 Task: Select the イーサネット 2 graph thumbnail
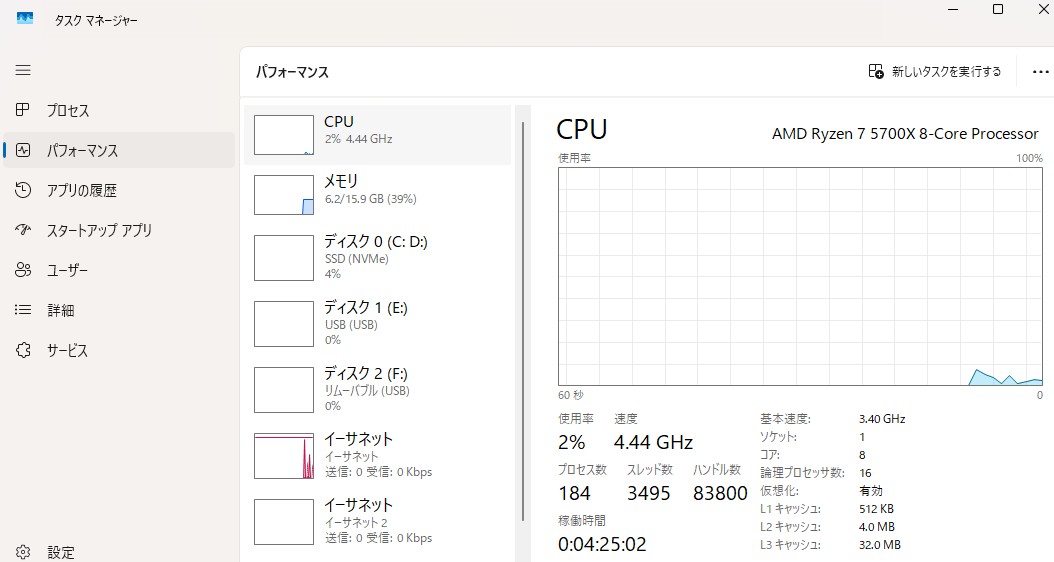coord(284,522)
